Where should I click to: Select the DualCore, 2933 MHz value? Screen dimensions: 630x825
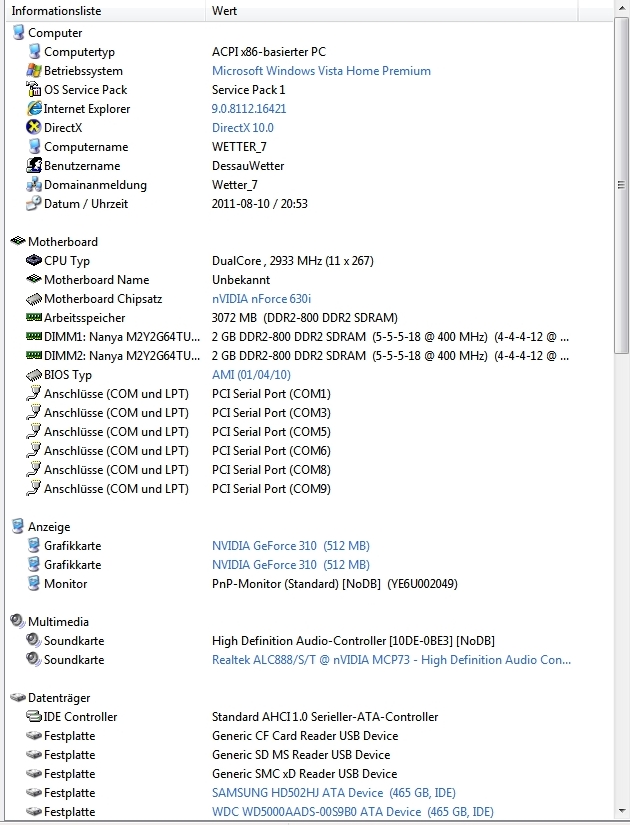click(293, 260)
